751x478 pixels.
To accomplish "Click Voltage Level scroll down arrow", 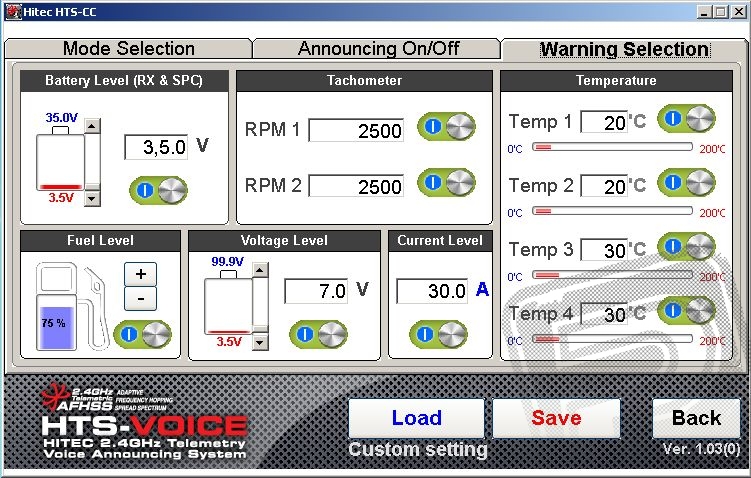I will pyautogui.click(x=260, y=342).
